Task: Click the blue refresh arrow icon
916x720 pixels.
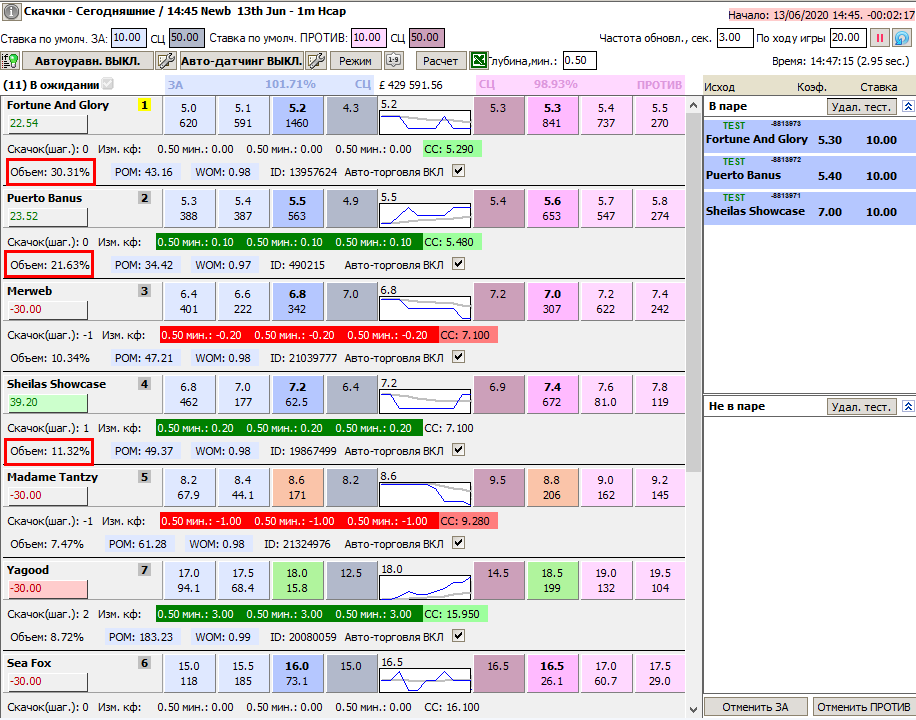Action: pyautogui.click(x=901, y=38)
